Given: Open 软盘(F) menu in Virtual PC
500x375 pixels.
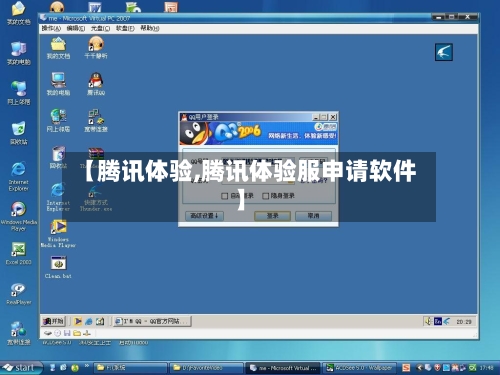Looking at the screenshot, I should click(125, 28).
